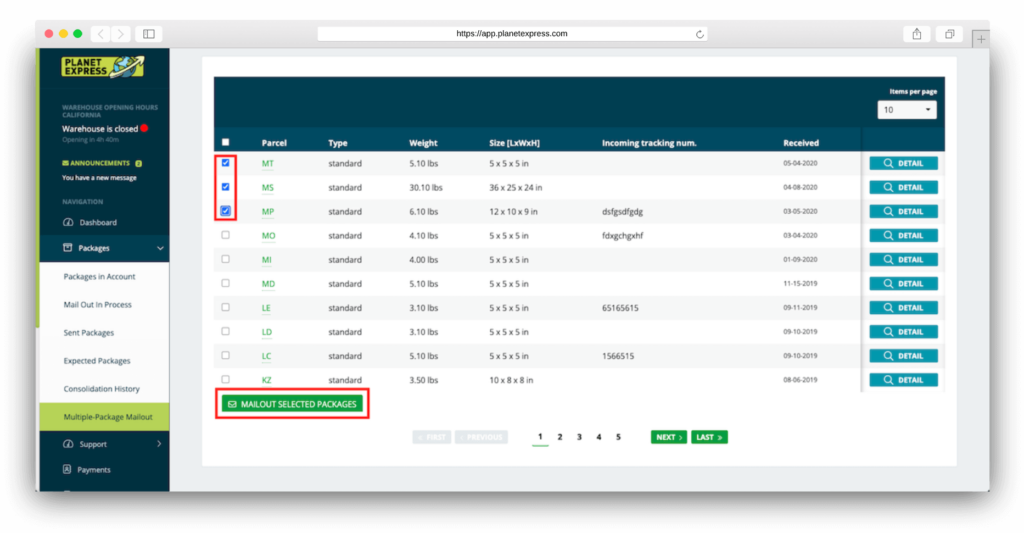1024x533 pixels.
Task: Open the parcel MD link
Action: (268, 284)
